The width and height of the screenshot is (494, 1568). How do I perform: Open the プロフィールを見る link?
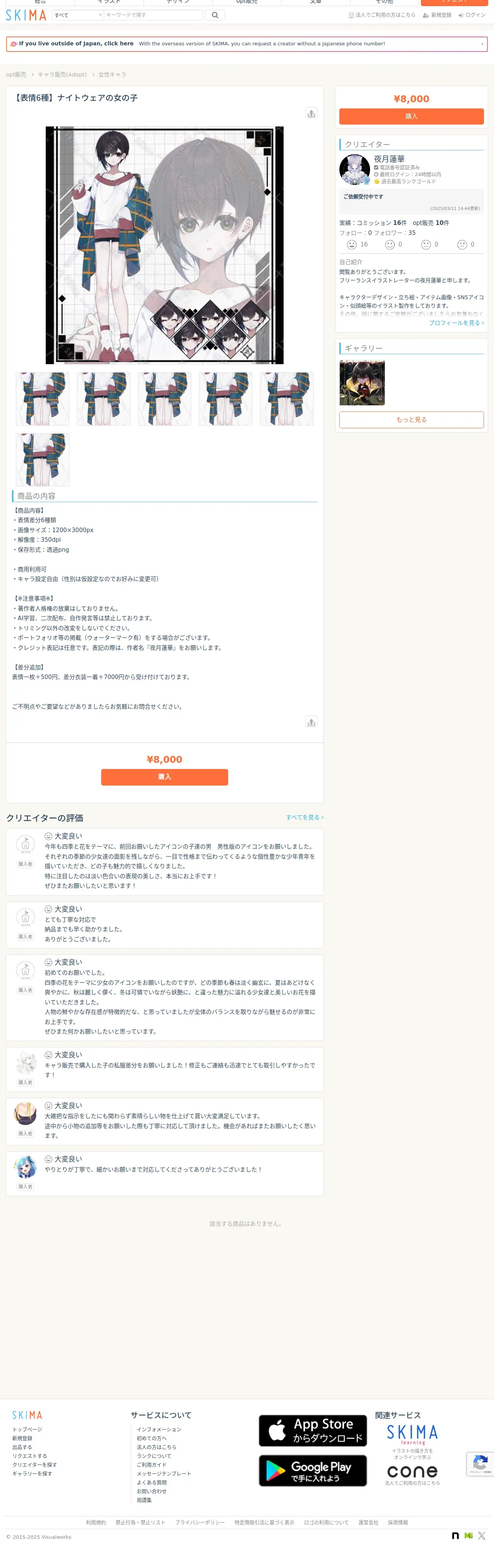point(456,323)
